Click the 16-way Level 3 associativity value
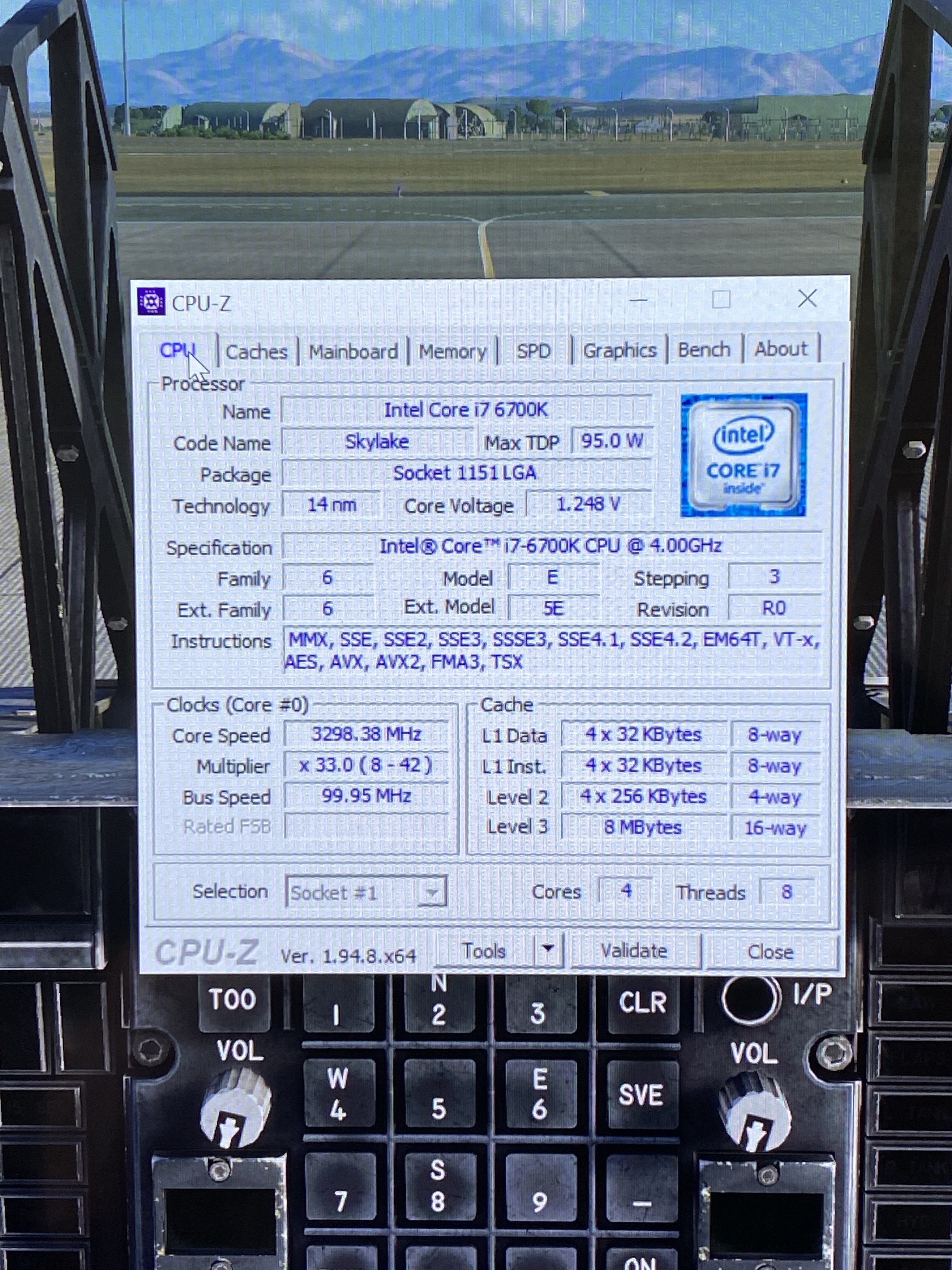 coord(775,828)
